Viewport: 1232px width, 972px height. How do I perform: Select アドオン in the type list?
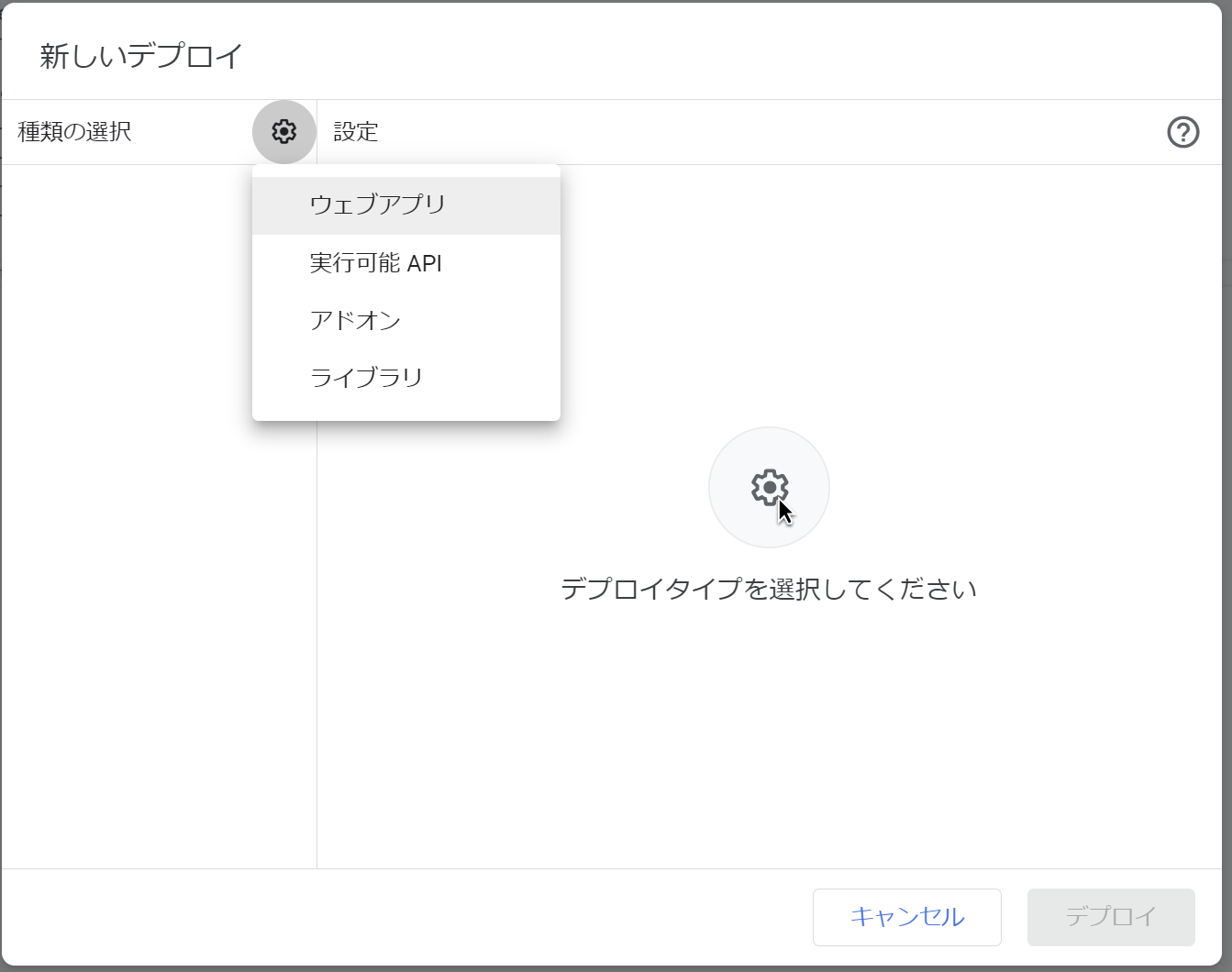point(356,320)
